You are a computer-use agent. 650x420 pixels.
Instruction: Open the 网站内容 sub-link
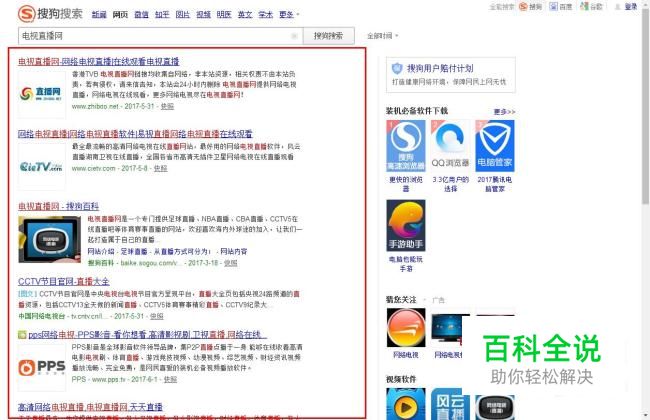pos(234,252)
